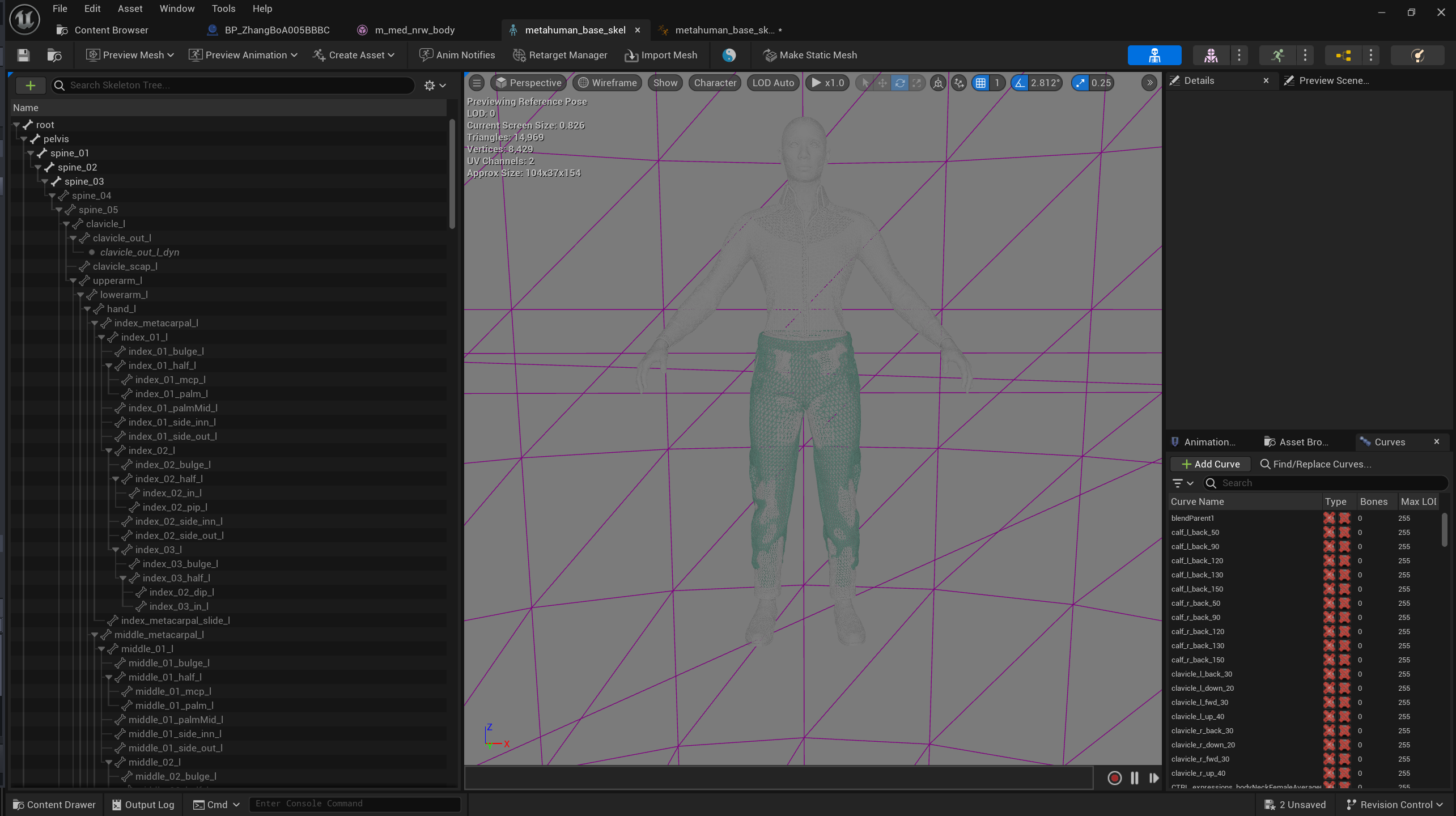Click the record animation button

pyautogui.click(x=1114, y=778)
